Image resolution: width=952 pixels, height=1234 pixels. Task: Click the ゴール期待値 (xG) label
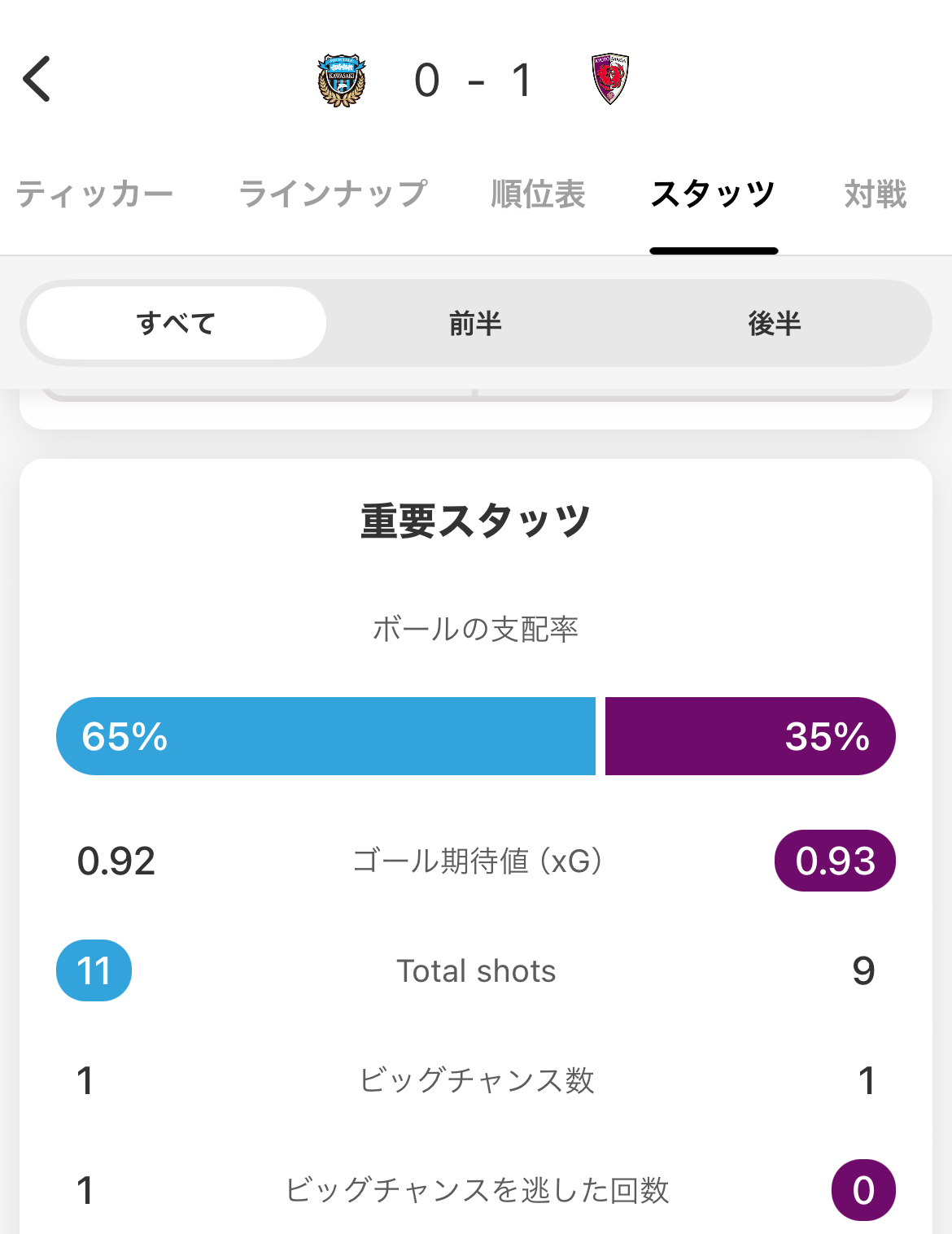point(476,861)
